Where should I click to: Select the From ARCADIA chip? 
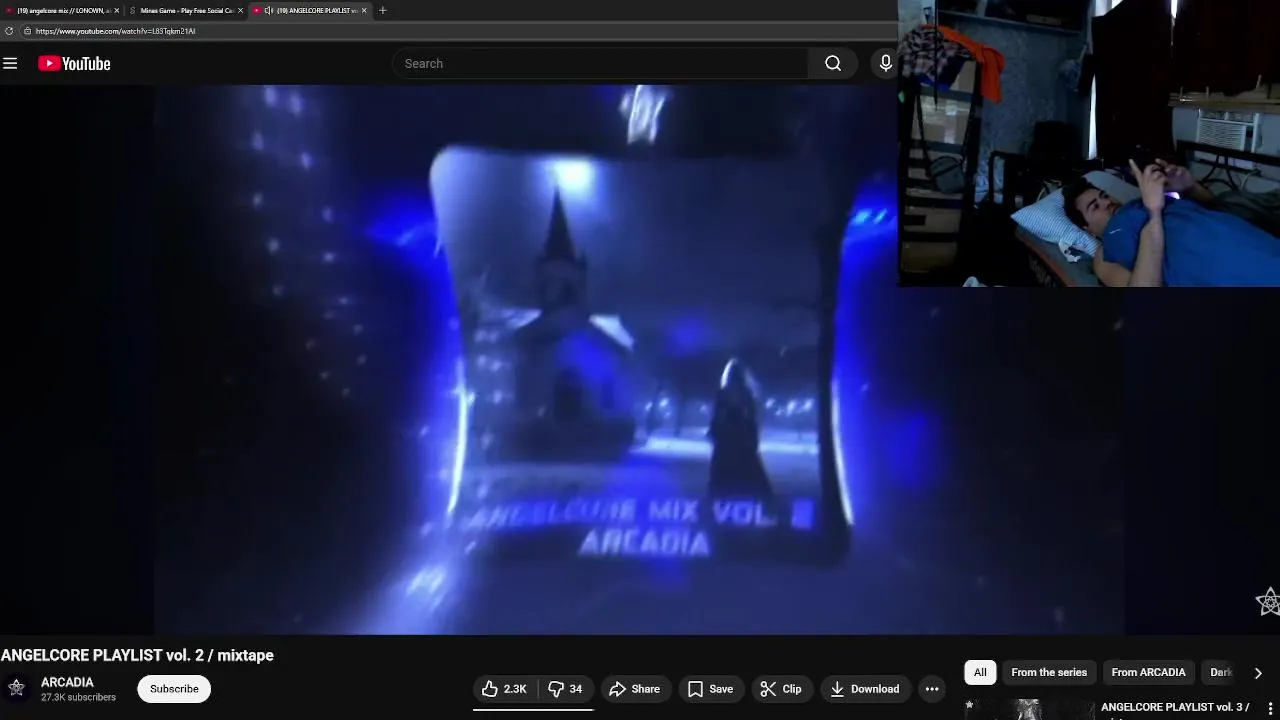(1148, 672)
